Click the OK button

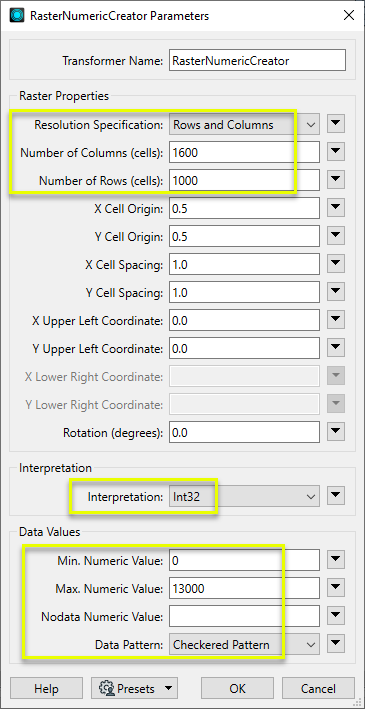(x=237, y=689)
